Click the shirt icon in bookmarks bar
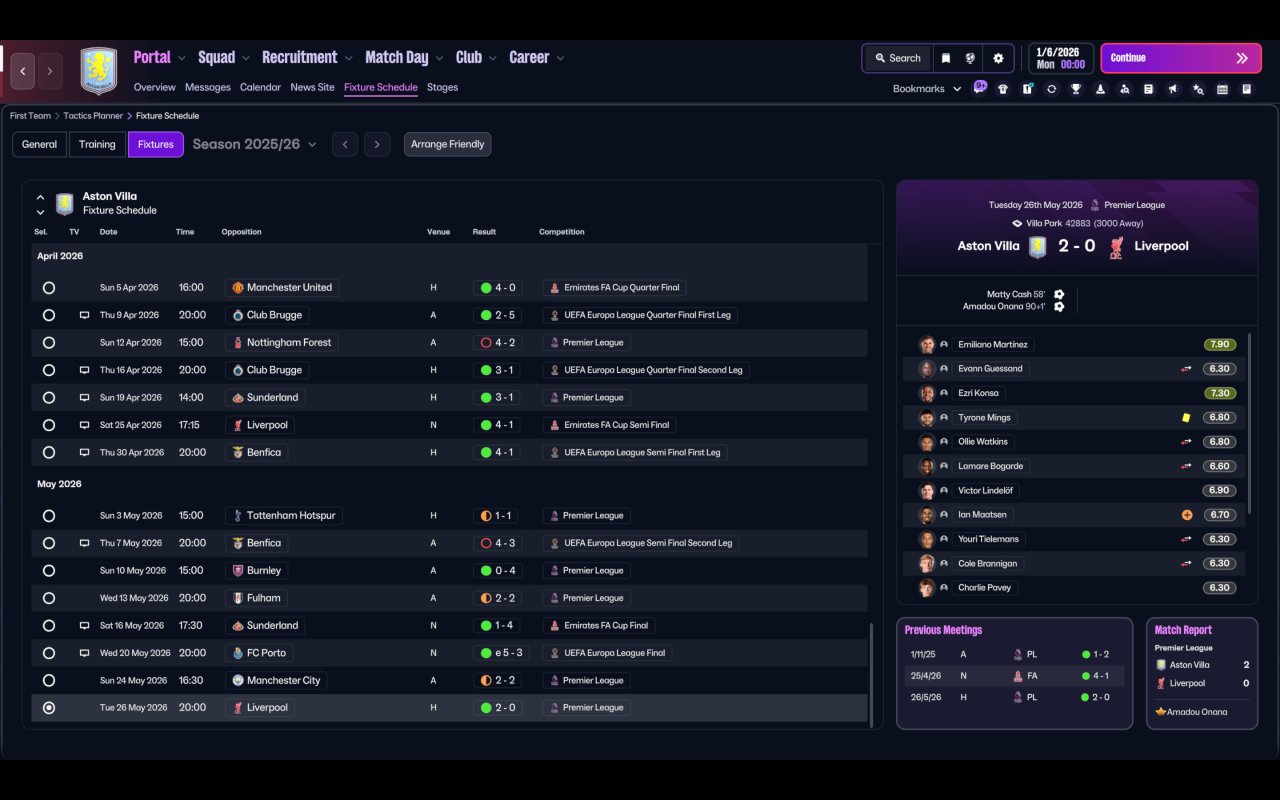Image resolution: width=1280 pixels, height=800 pixels. click(x=1003, y=89)
